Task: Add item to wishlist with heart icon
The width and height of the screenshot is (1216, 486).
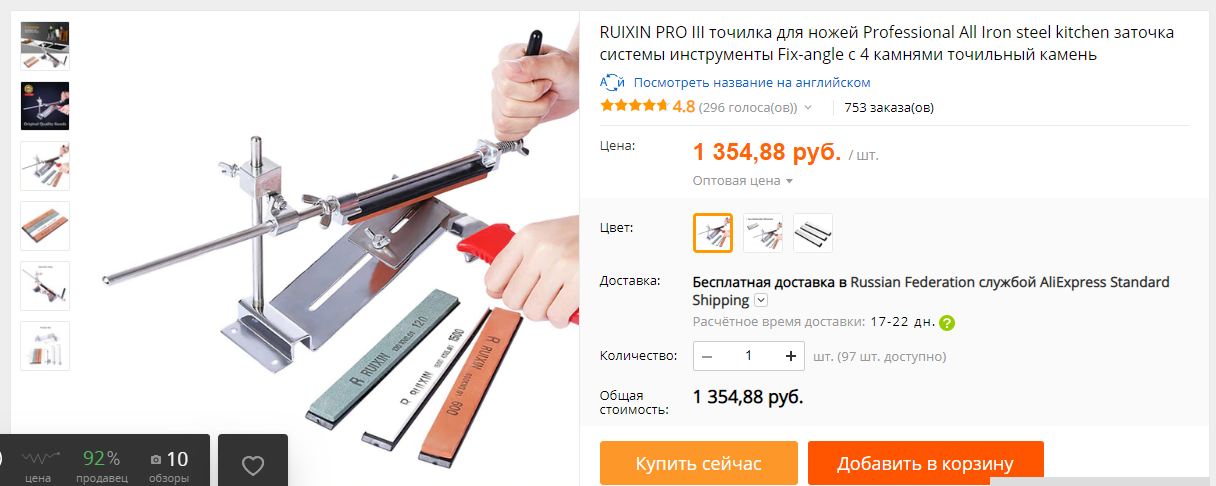Action: (x=253, y=464)
